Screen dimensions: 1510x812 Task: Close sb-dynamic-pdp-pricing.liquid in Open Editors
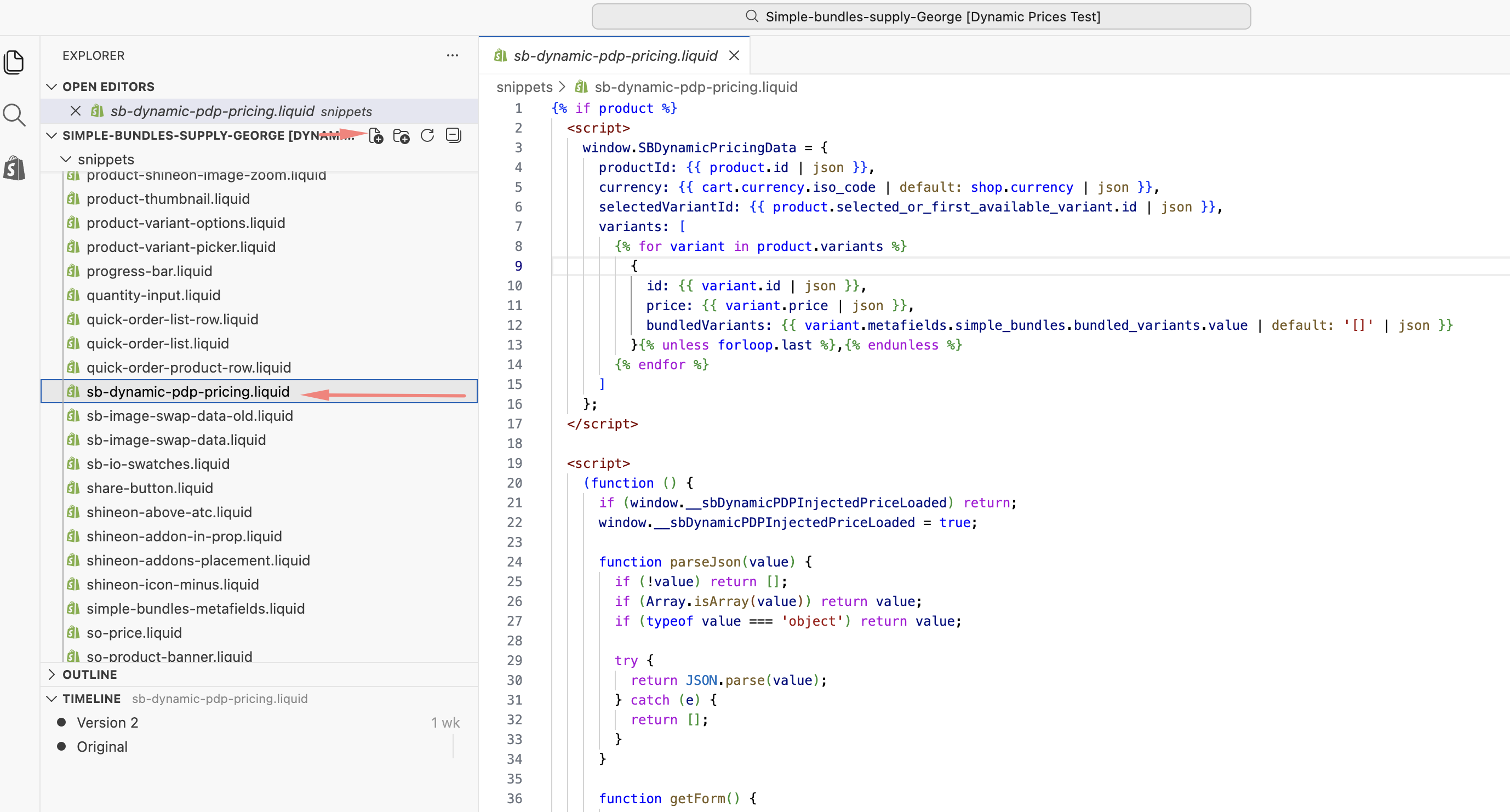[76, 111]
